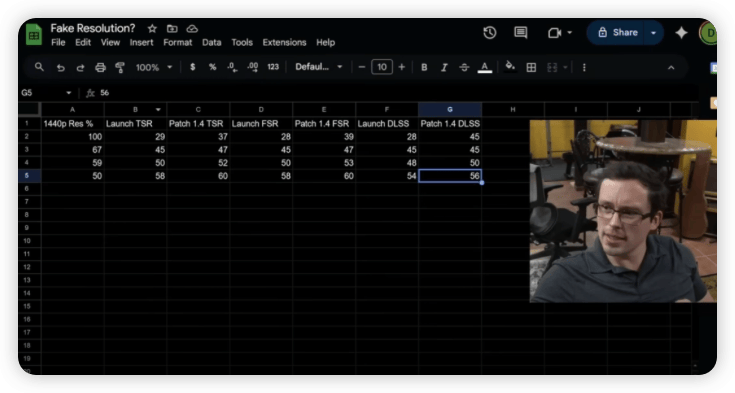Viewport: 735px width, 393px height.
Task: Open Share options dropdown arrow
Action: coord(653,33)
